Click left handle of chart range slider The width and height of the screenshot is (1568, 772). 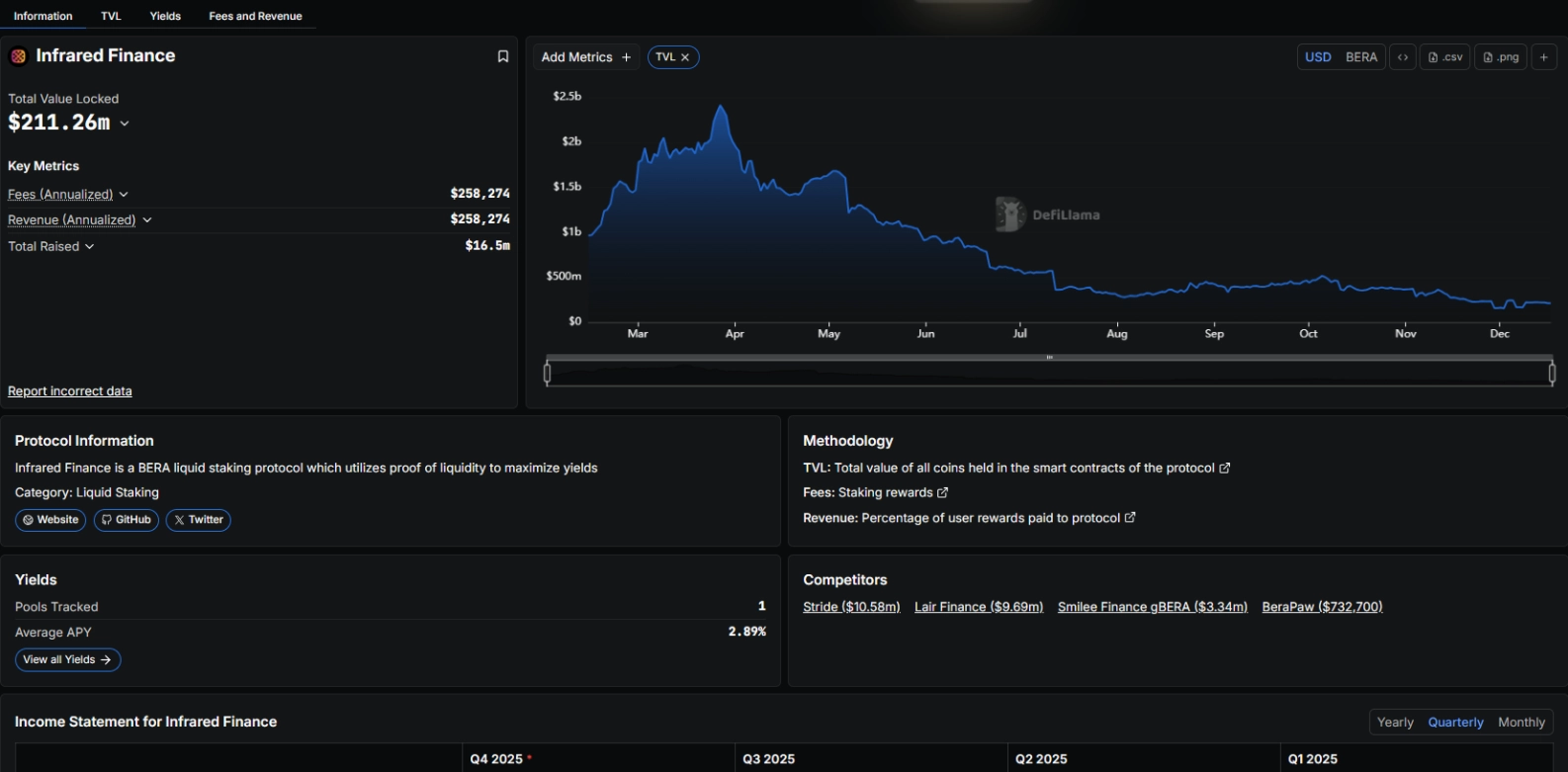click(548, 374)
